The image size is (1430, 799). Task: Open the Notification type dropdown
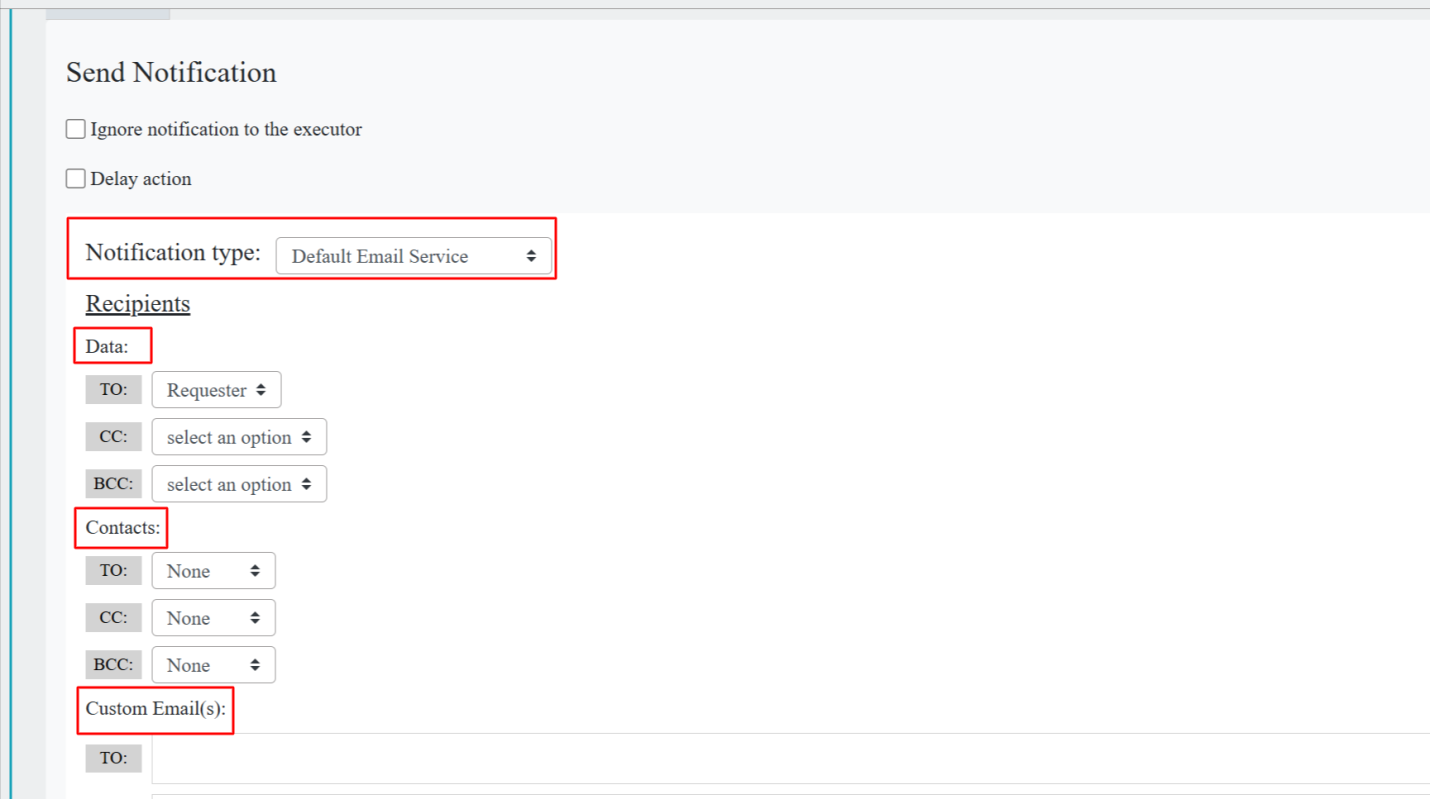pos(413,256)
